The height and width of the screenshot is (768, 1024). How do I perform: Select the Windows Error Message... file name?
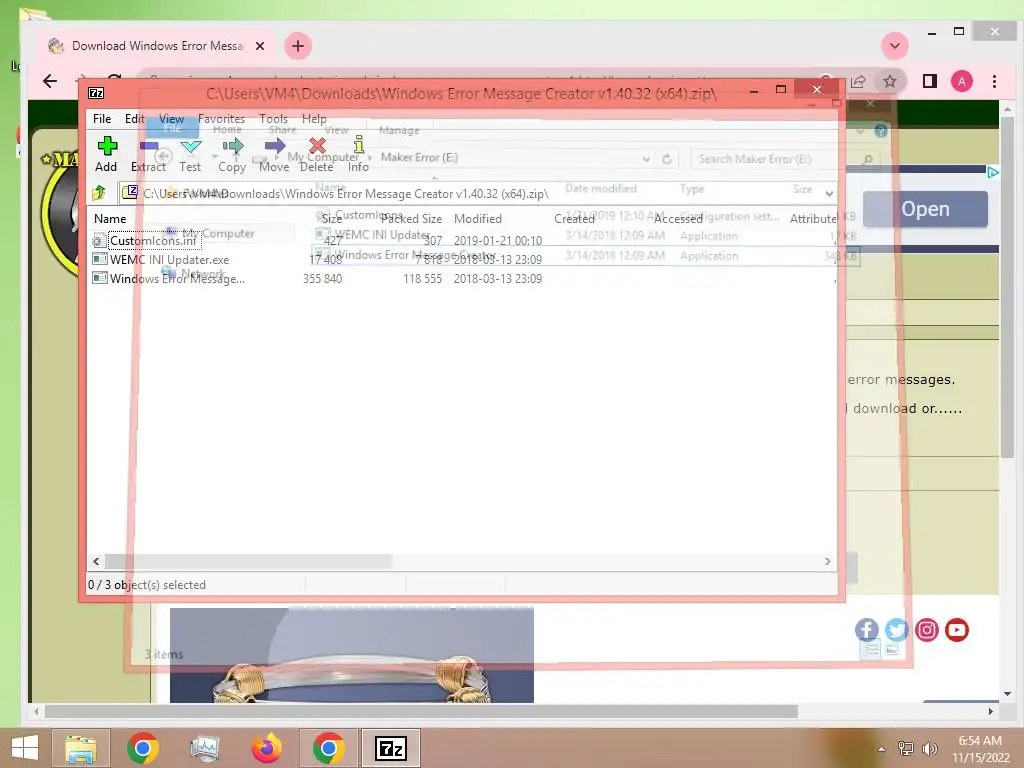point(177,279)
